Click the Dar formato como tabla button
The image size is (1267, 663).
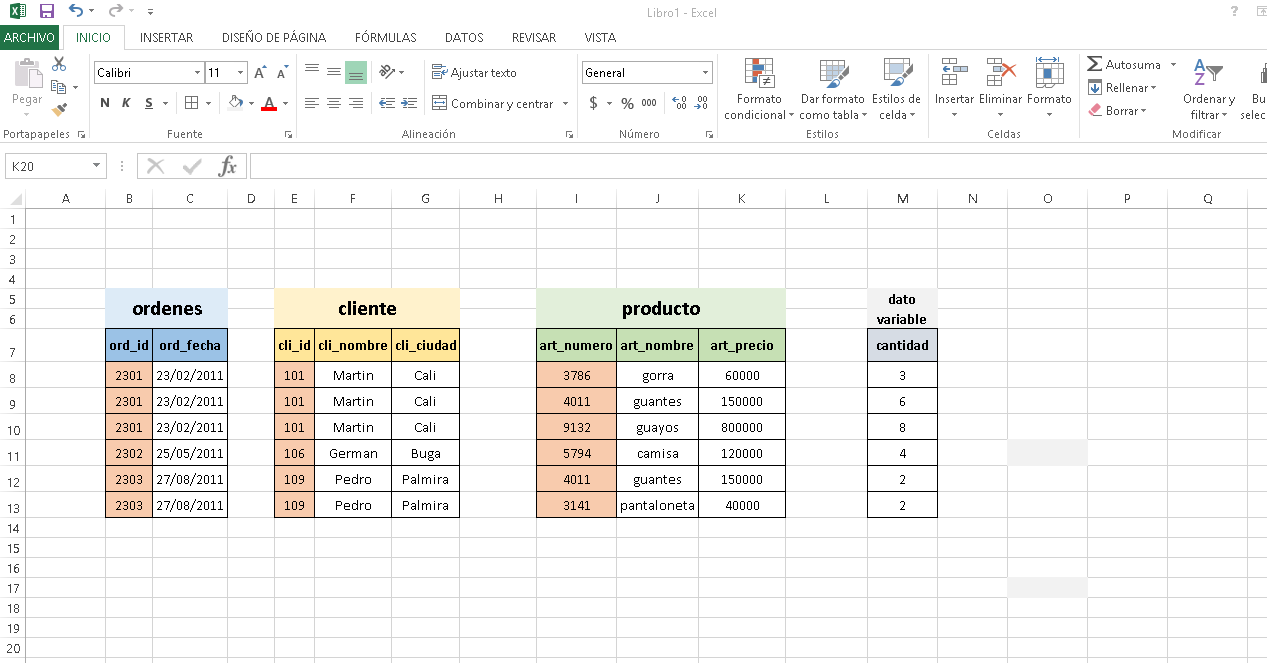[x=832, y=90]
